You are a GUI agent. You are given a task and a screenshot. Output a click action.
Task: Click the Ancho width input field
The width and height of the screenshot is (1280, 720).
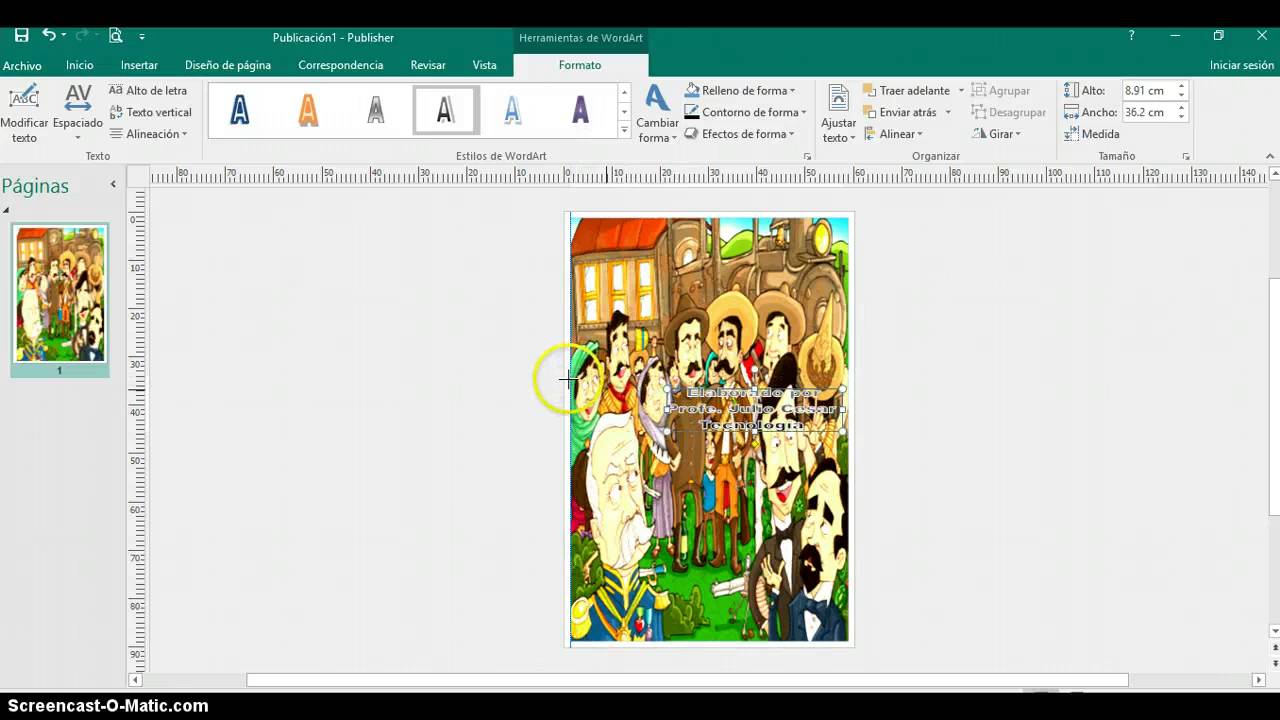(x=1148, y=112)
